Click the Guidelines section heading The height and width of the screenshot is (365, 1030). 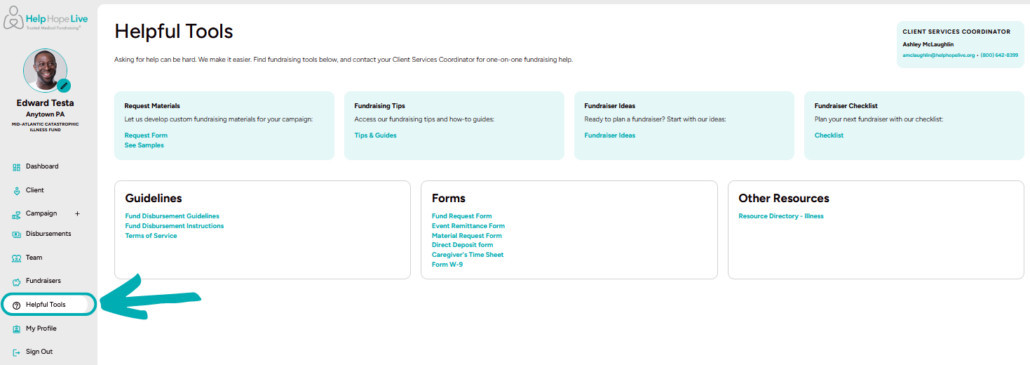tap(153, 198)
